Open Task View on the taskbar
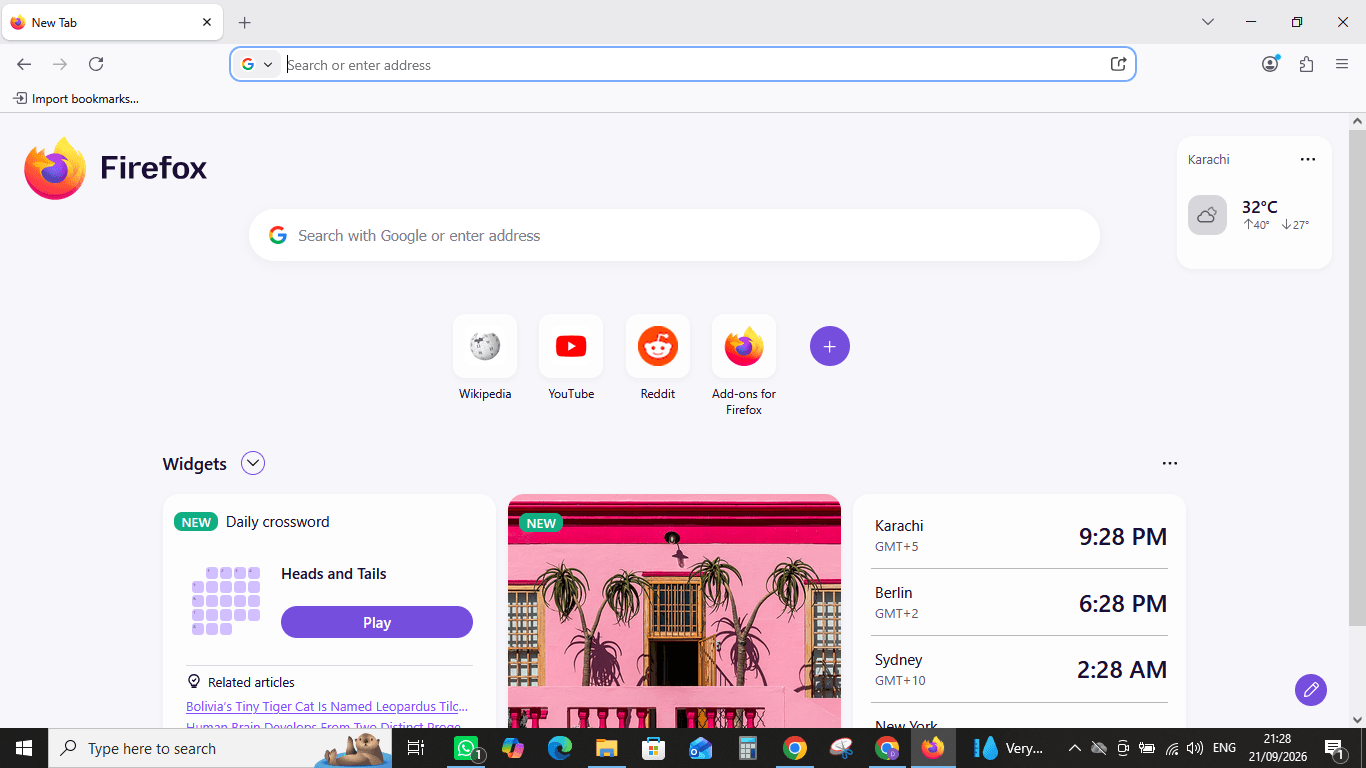 point(416,748)
